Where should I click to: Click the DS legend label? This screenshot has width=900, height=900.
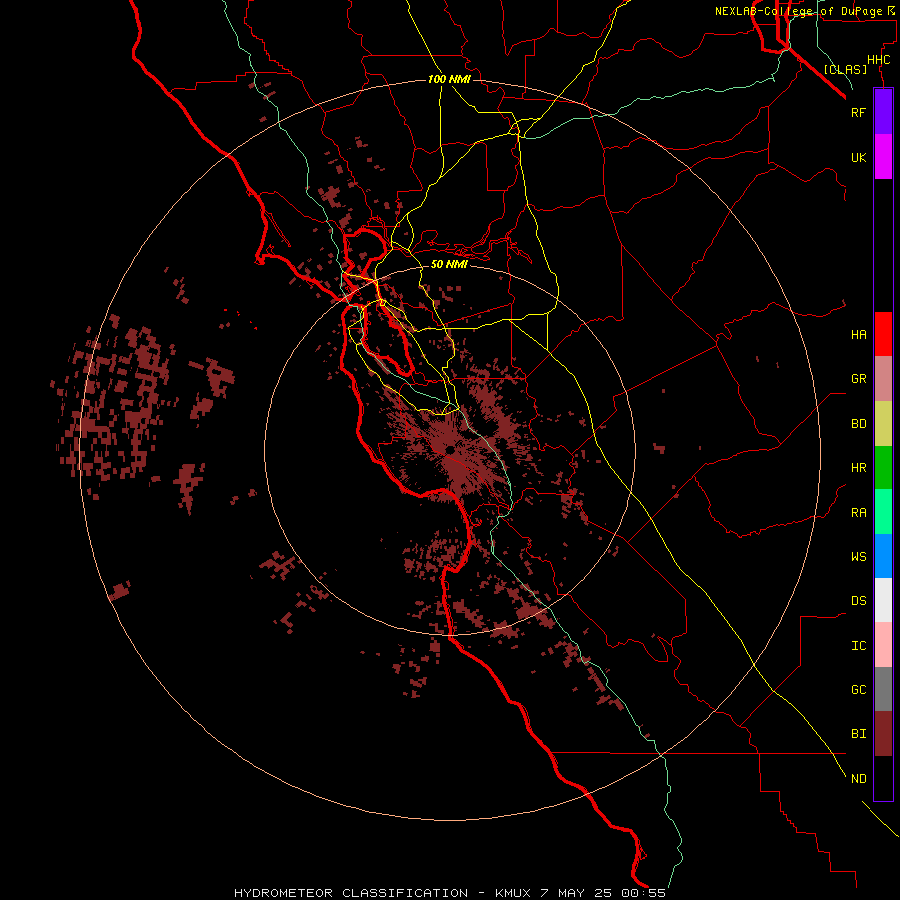point(858,601)
